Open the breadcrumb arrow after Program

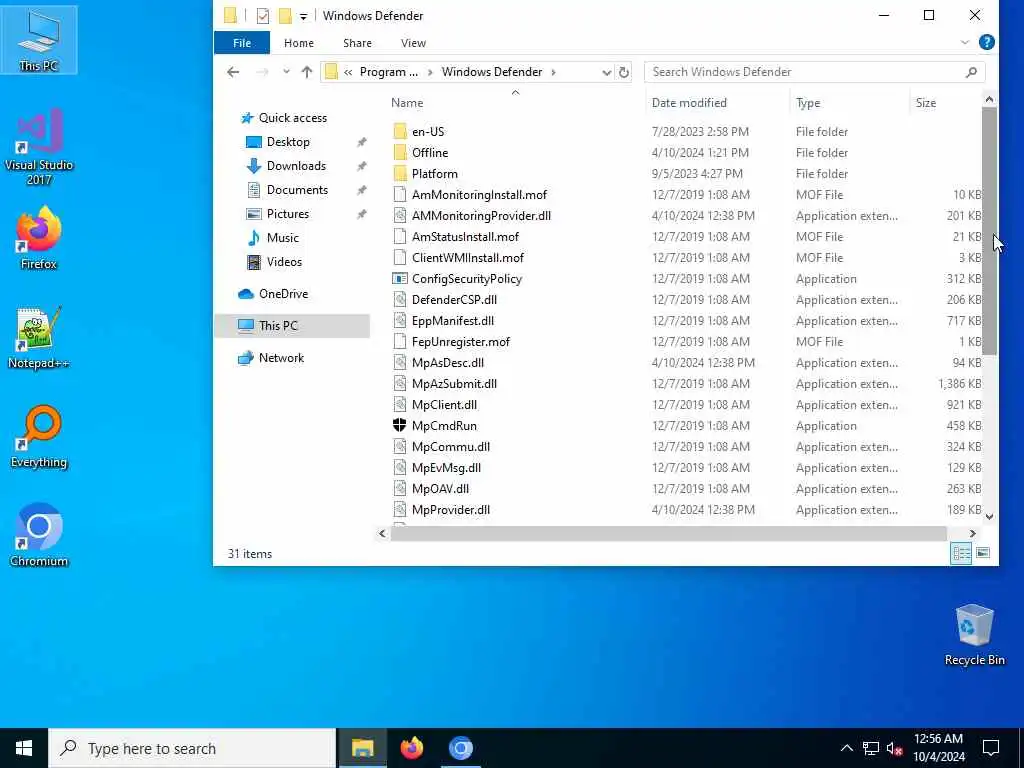pos(430,72)
